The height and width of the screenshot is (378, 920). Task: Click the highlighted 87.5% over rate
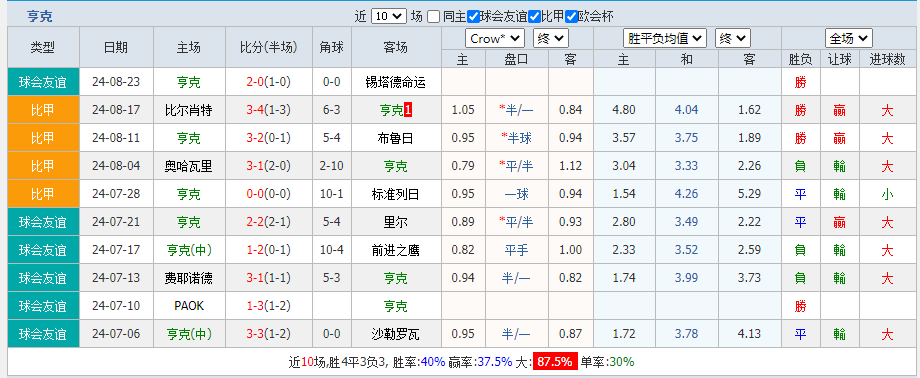click(555, 362)
